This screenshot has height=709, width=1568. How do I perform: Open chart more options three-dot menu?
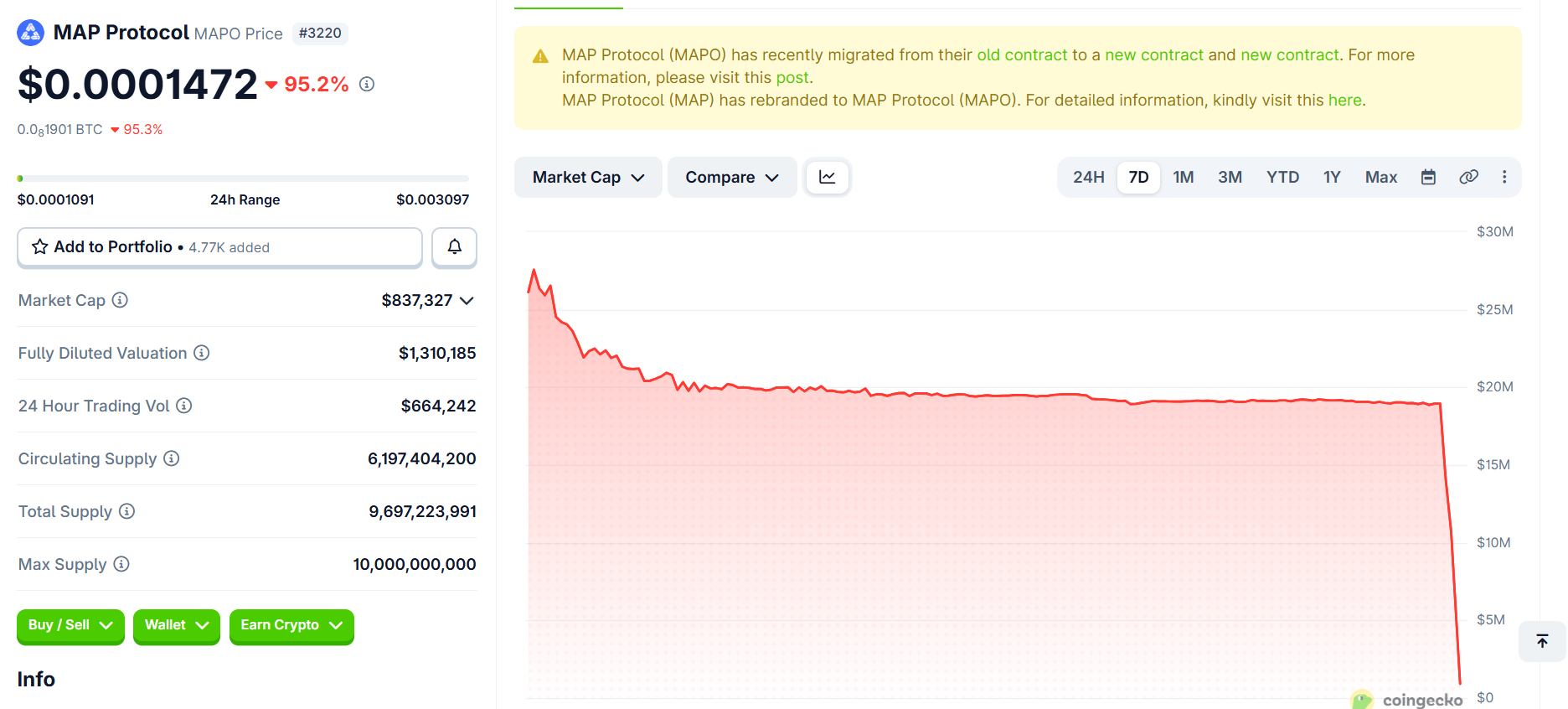tap(1504, 177)
